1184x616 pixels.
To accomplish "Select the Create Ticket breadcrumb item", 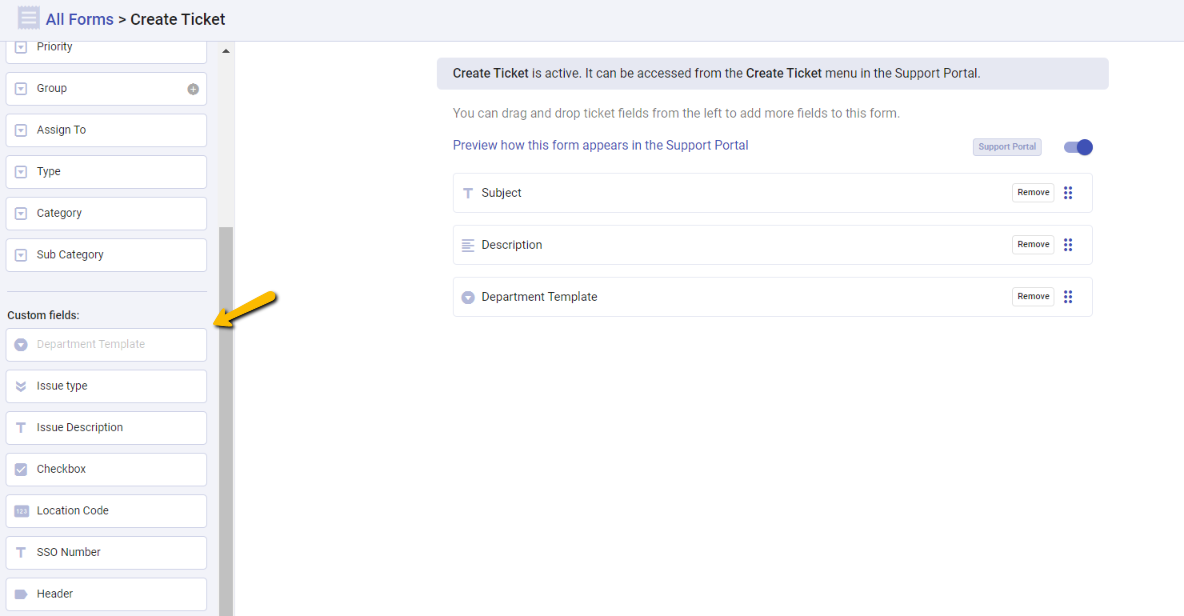I will [x=177, y=18].
